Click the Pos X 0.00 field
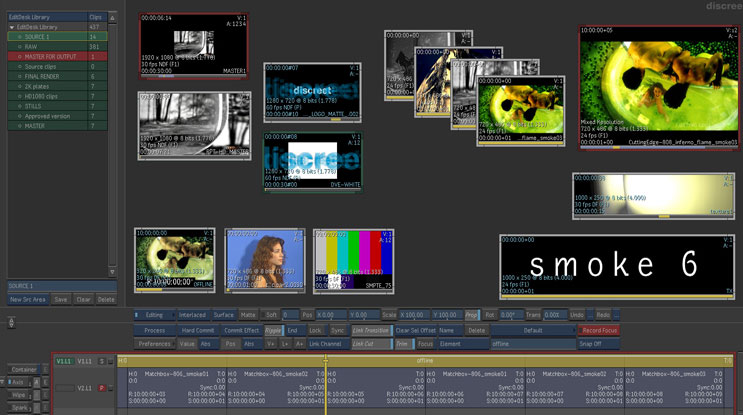The height and width of the screenshot is (415, 743). click(x=331, y=315)
